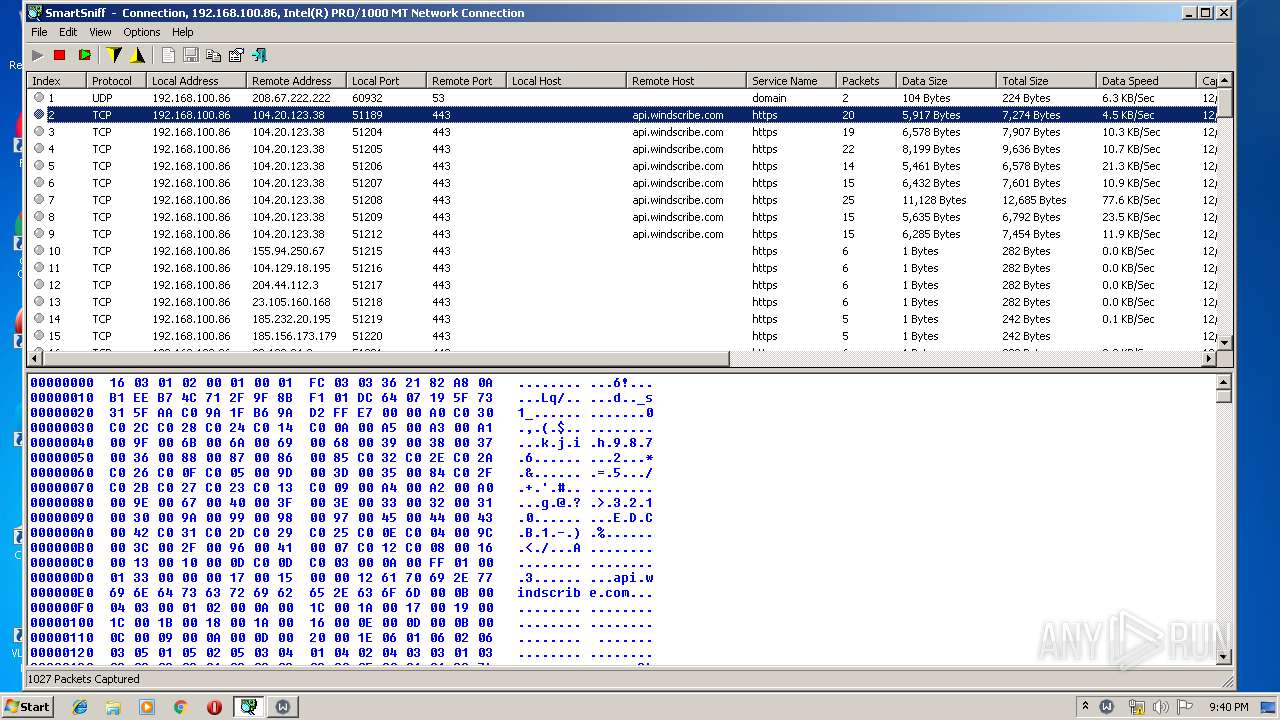Select row with remote address 185.232.20.195
Image resolution: width=1280 pixels, height=720 pixels.
pyautogui.click(x=622, y=319)
